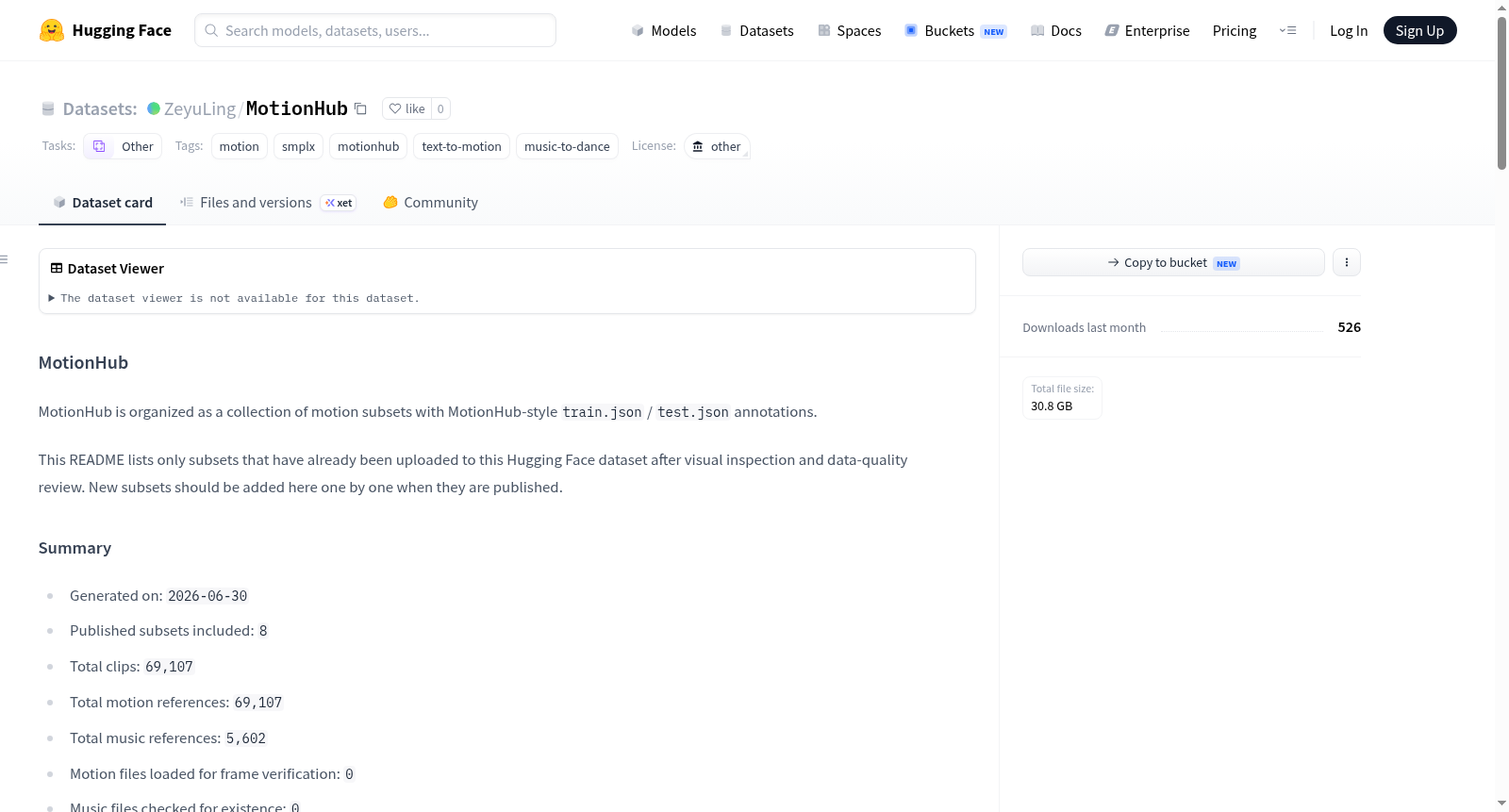Select the music-to-dance tag

(x=567, y=146)
